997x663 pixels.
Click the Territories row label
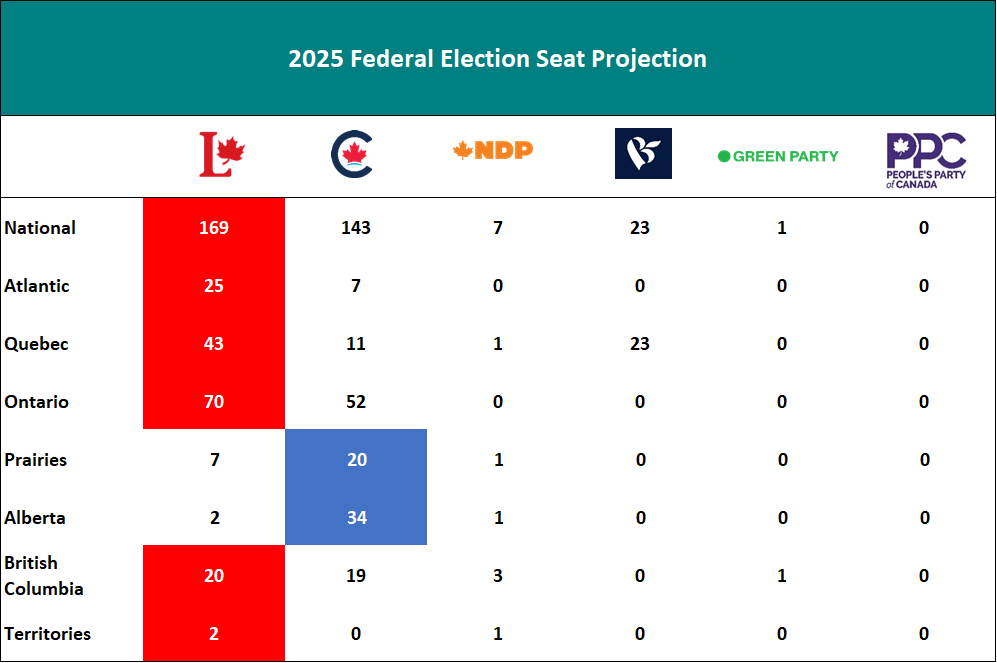click(48, 634)
